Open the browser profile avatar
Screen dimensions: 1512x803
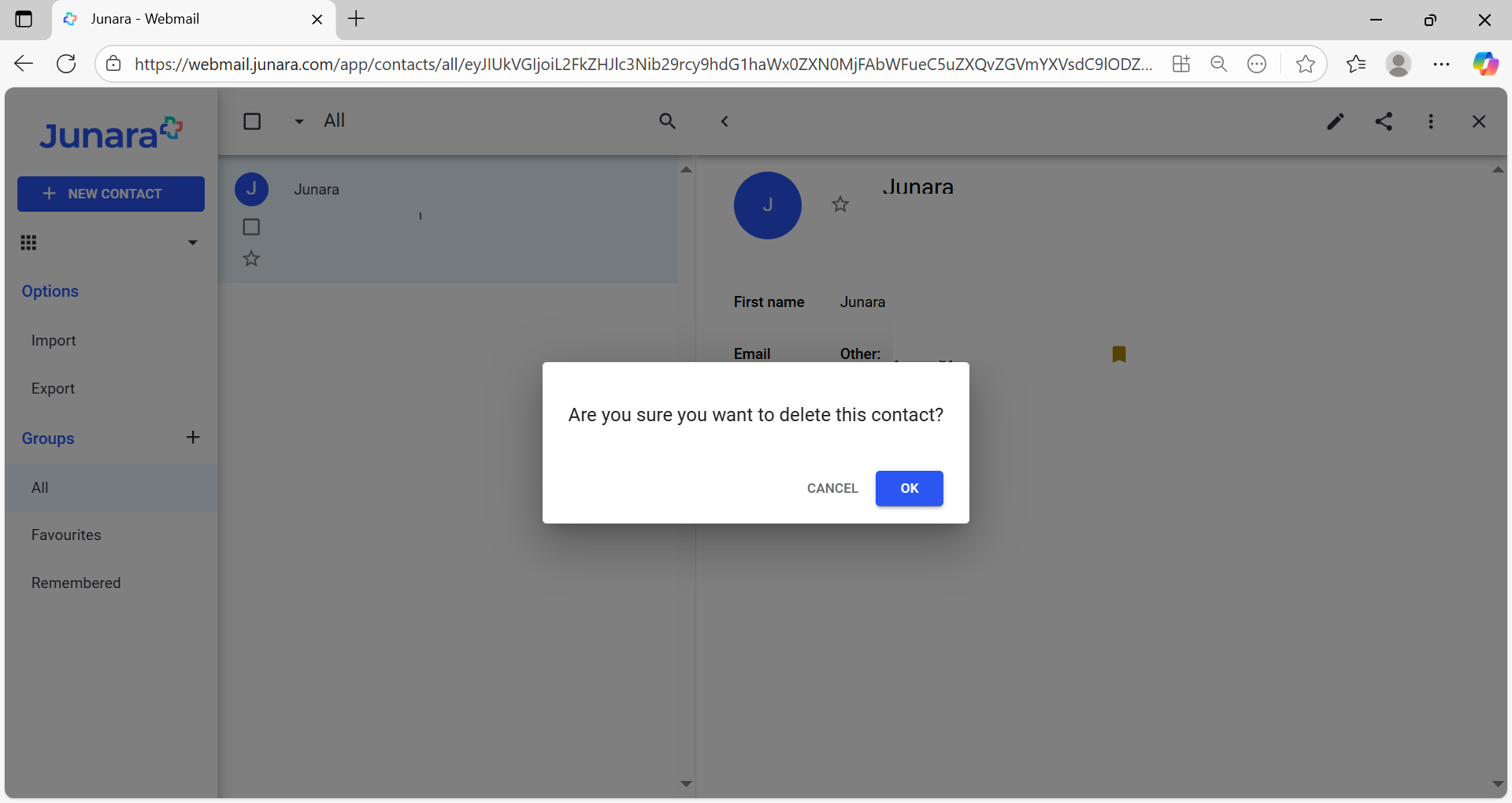[x=1399, y=64]
